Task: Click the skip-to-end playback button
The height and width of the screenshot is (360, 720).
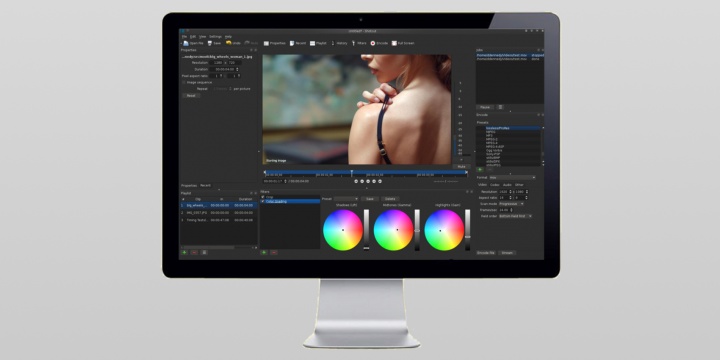Action: coord(380,181)
